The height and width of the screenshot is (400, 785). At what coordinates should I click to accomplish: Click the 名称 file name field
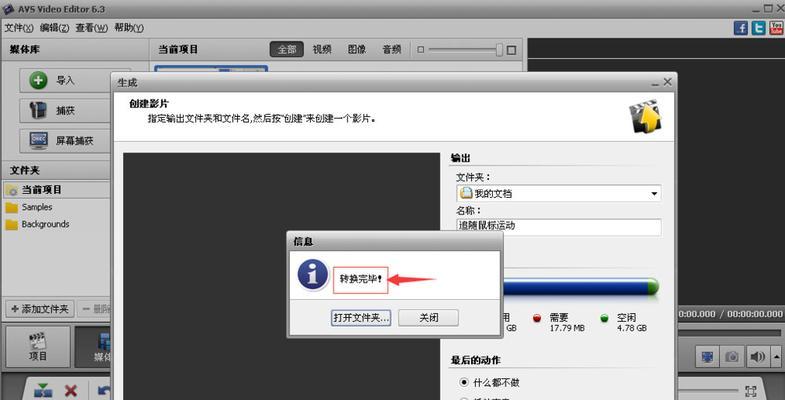coord(558,226)
